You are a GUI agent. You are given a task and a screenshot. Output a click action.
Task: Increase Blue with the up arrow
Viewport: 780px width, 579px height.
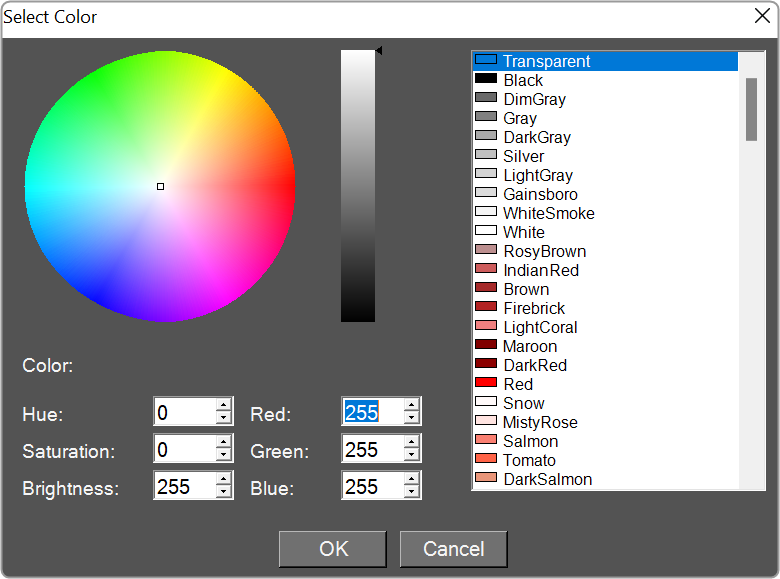[x=412, y=479]
